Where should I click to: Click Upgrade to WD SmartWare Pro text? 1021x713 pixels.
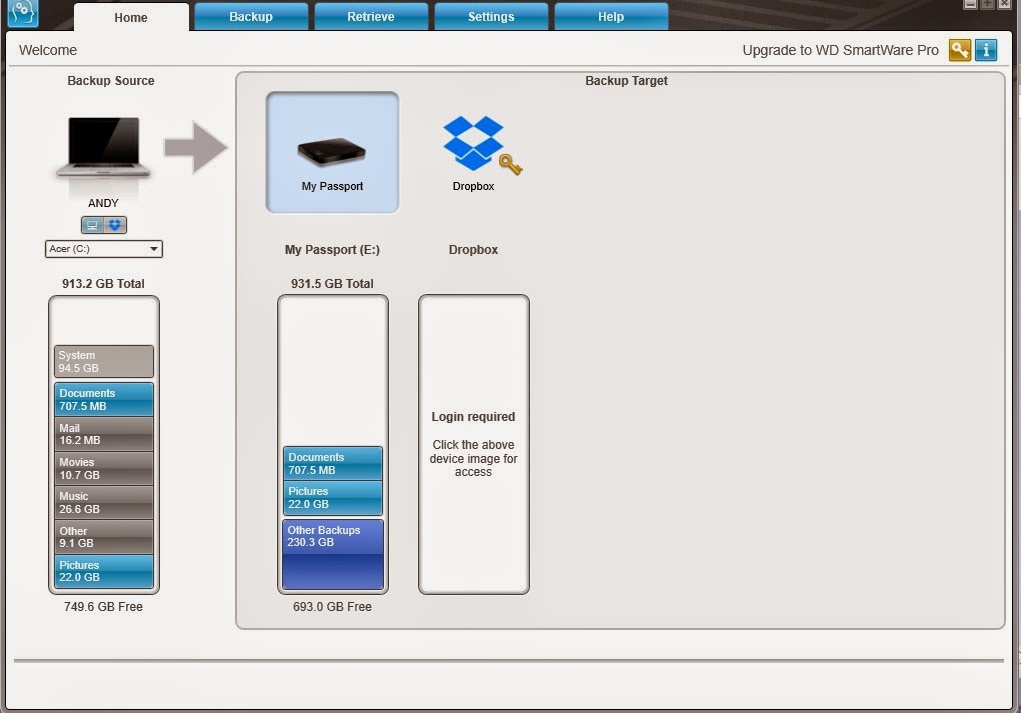pos(840,50)
